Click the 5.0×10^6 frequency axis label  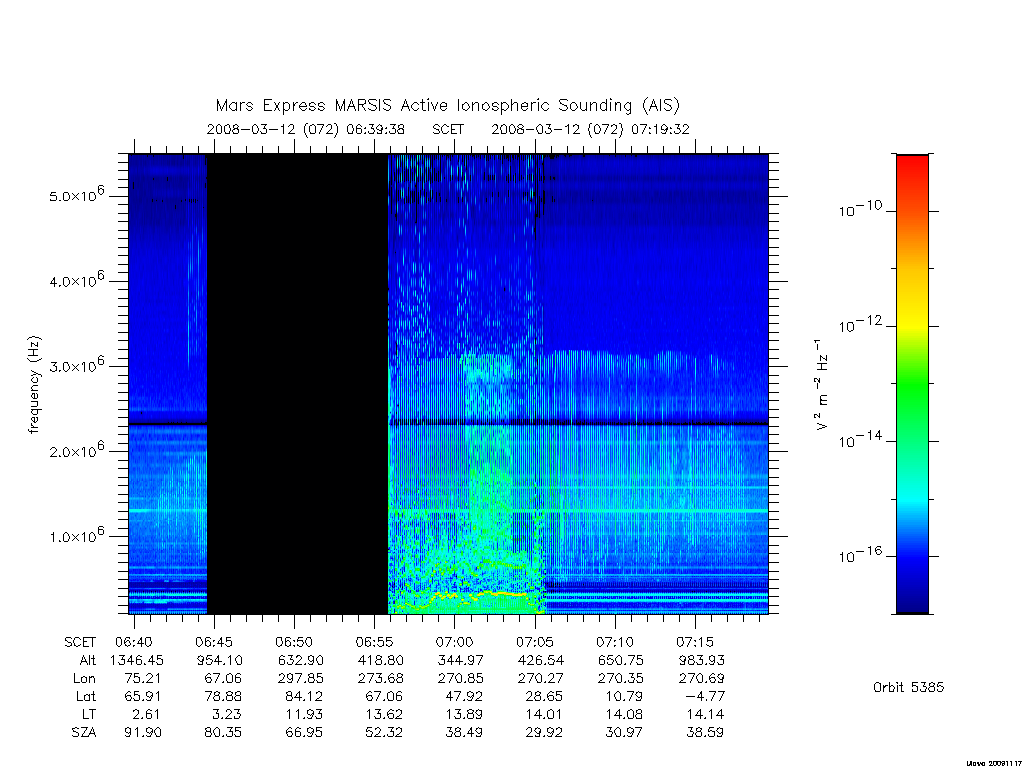[77, 195]
